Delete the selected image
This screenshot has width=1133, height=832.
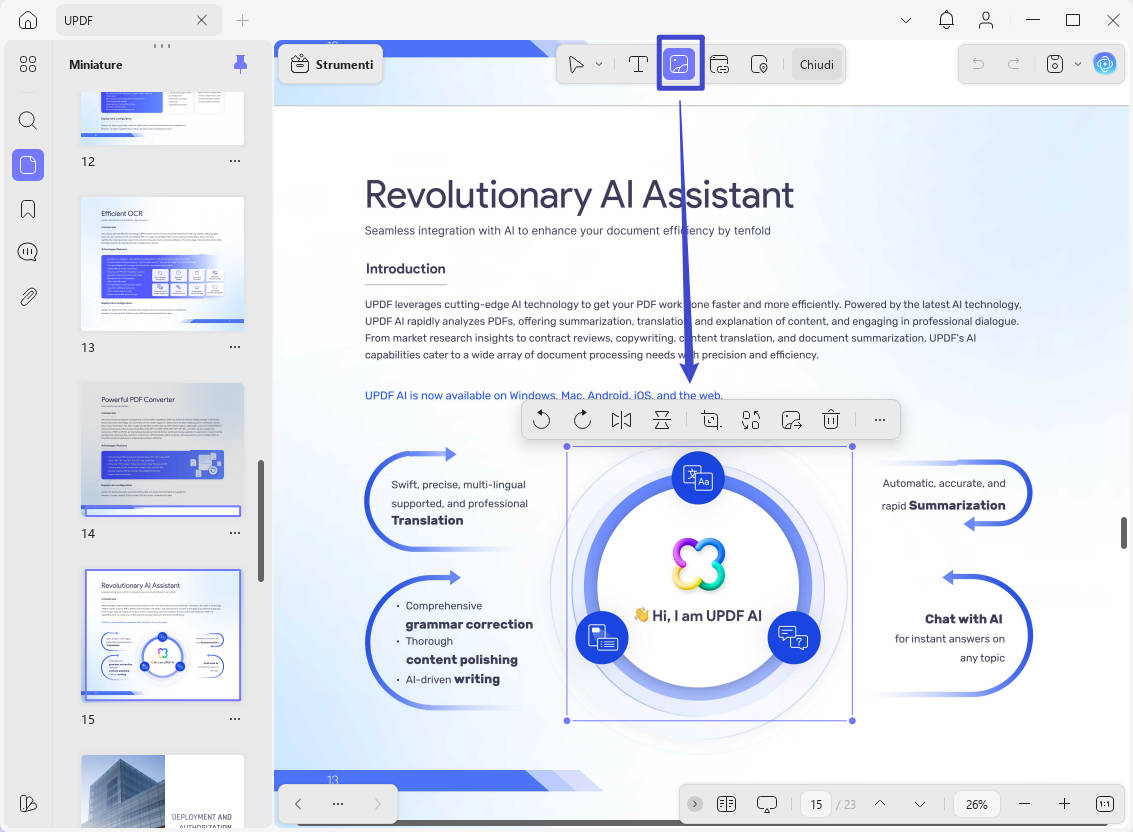pos(831,419)
